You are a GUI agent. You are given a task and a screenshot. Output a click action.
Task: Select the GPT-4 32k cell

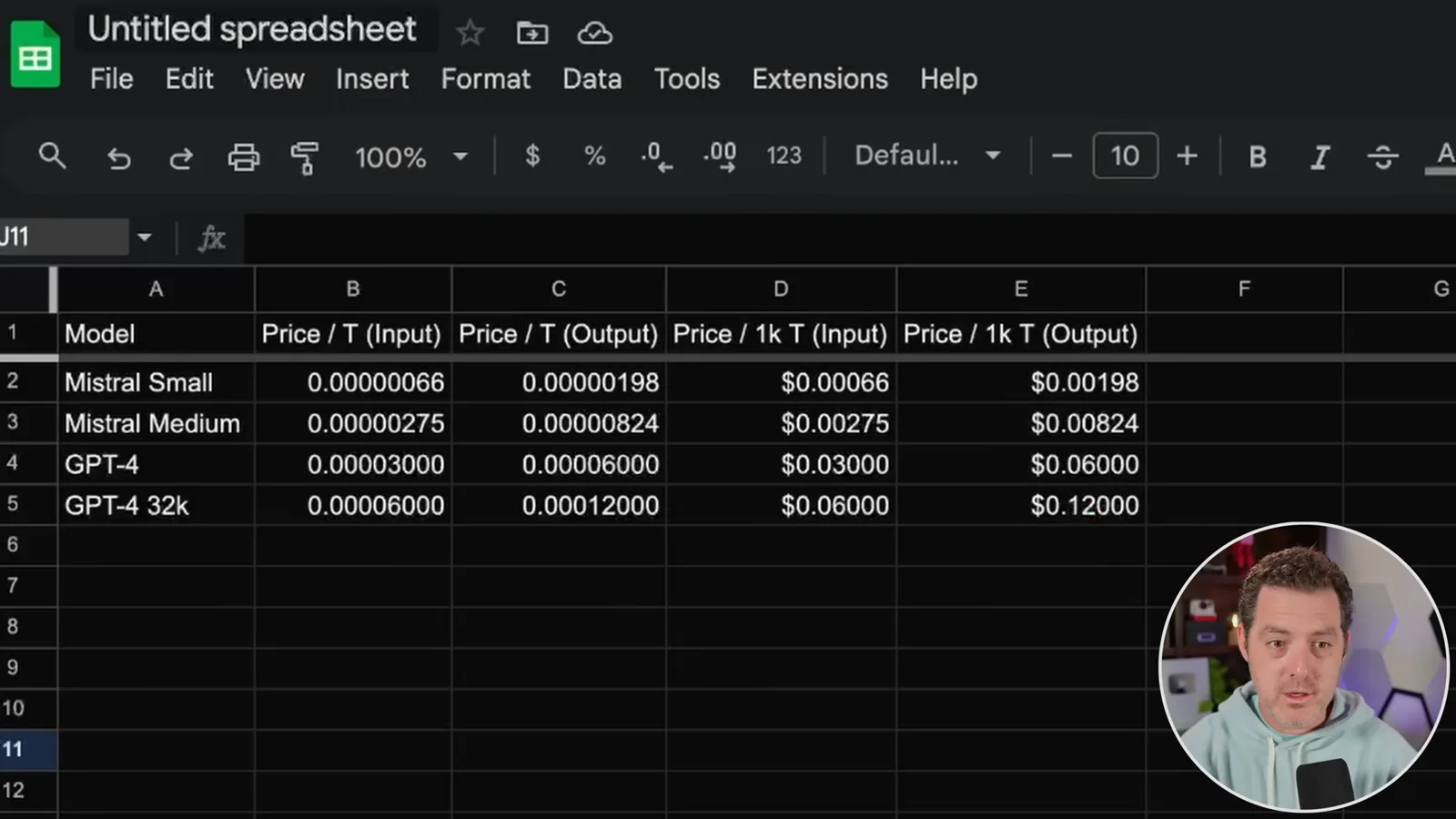(156, 505)
